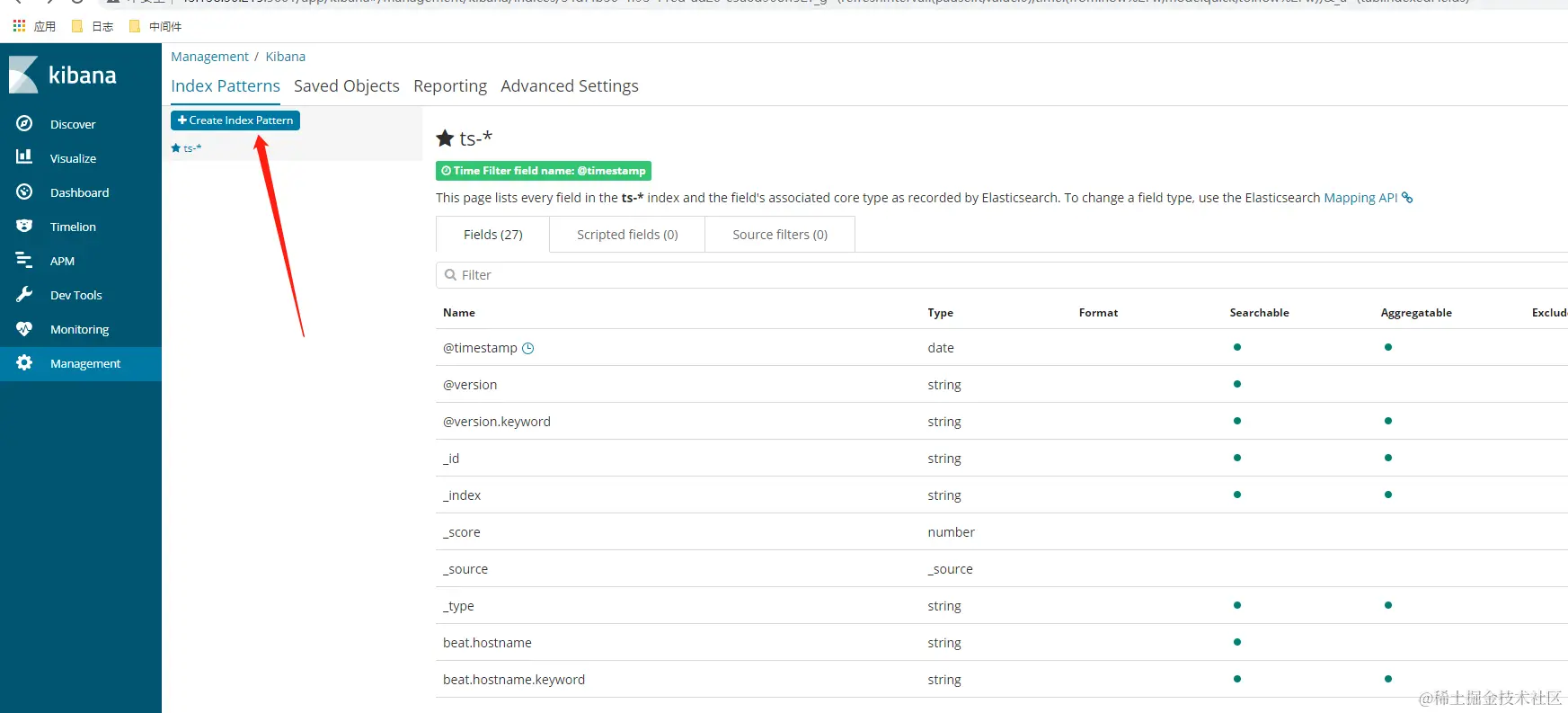This screenshot has width=1568, height=713.
Task: Open Management gear icon
Action: (x=24, y=362)
